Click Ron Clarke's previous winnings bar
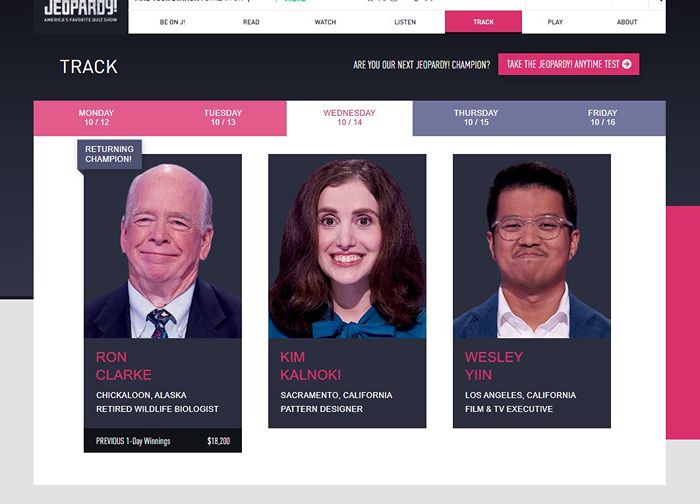 (x=163, y=441)
